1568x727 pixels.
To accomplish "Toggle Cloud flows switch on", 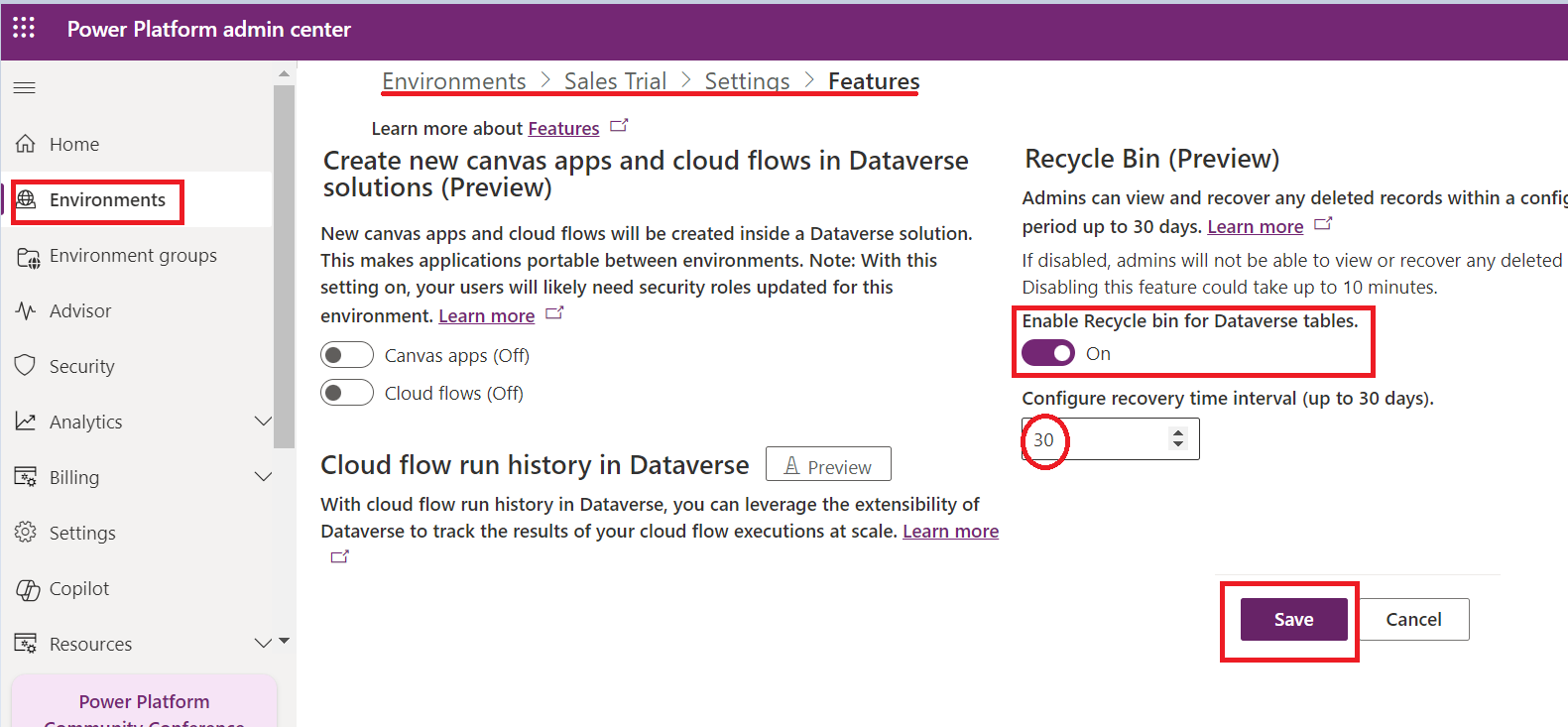I will coord(347,393).
